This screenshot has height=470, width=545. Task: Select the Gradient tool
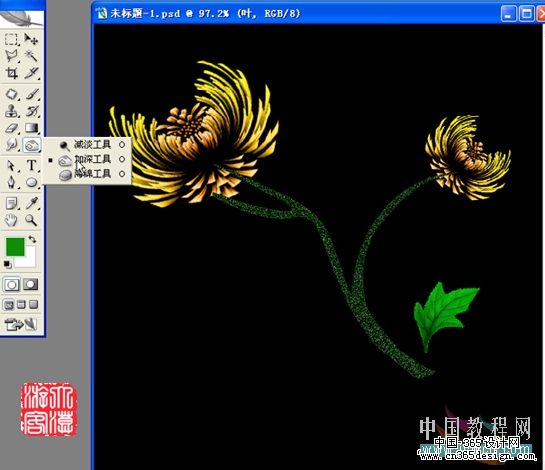point(31,128)
